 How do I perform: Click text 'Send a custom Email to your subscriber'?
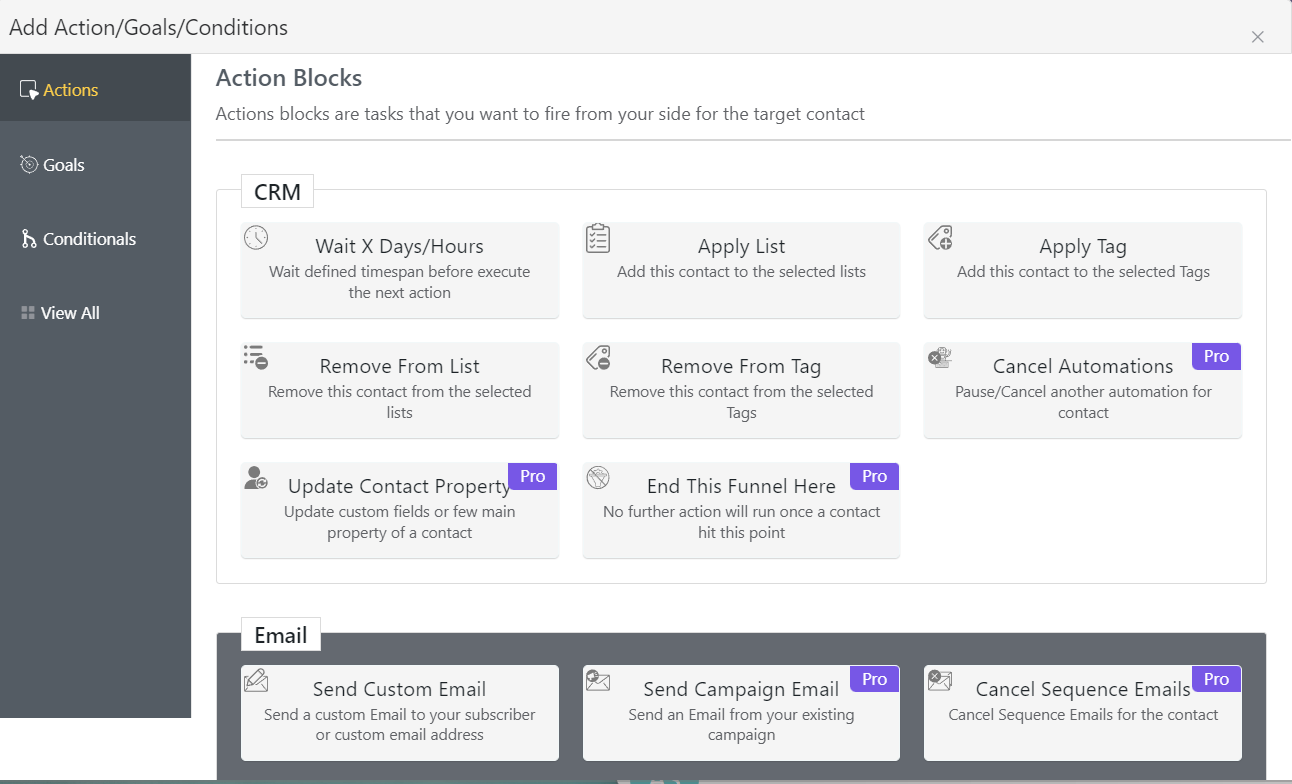tap(400, 715)
